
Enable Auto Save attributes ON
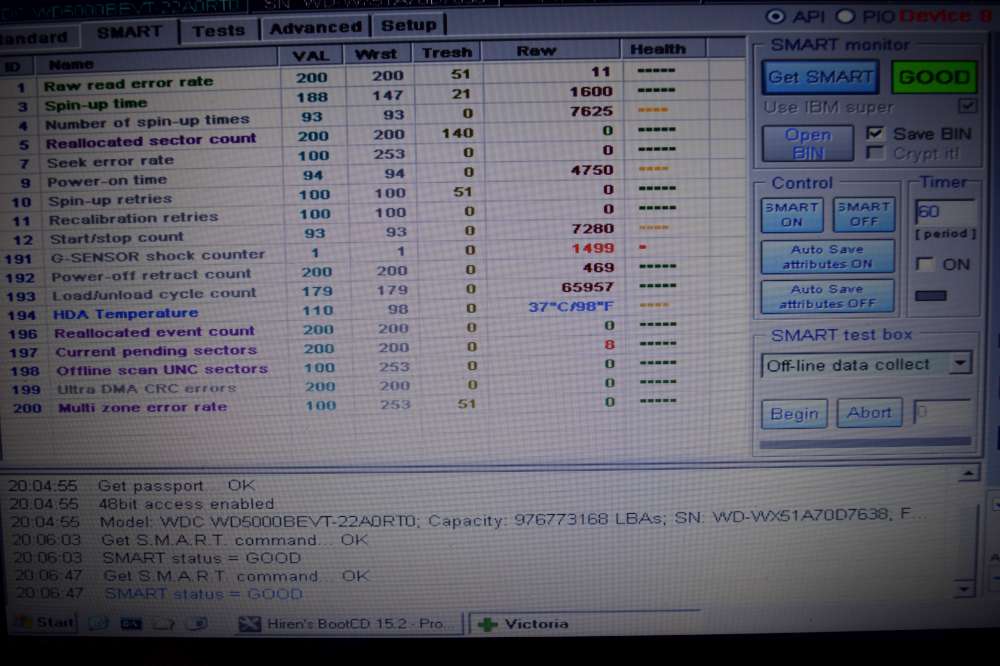pos(826,257)
